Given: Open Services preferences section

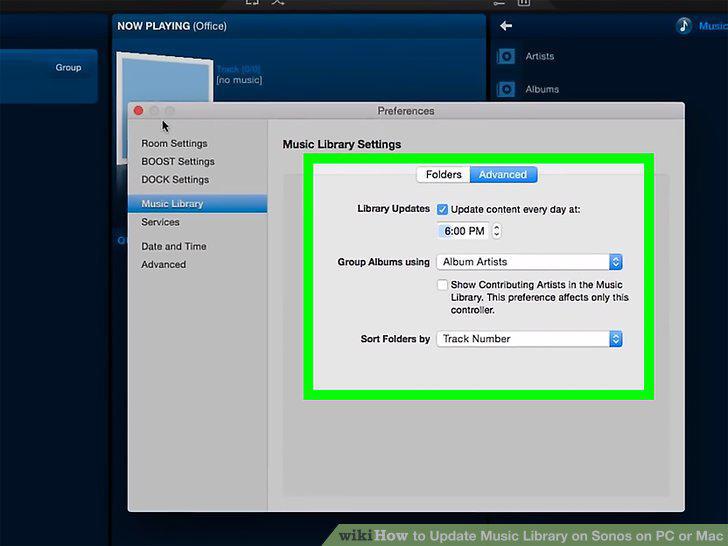Looking at the screenshot, I should (x=160, y=222).
